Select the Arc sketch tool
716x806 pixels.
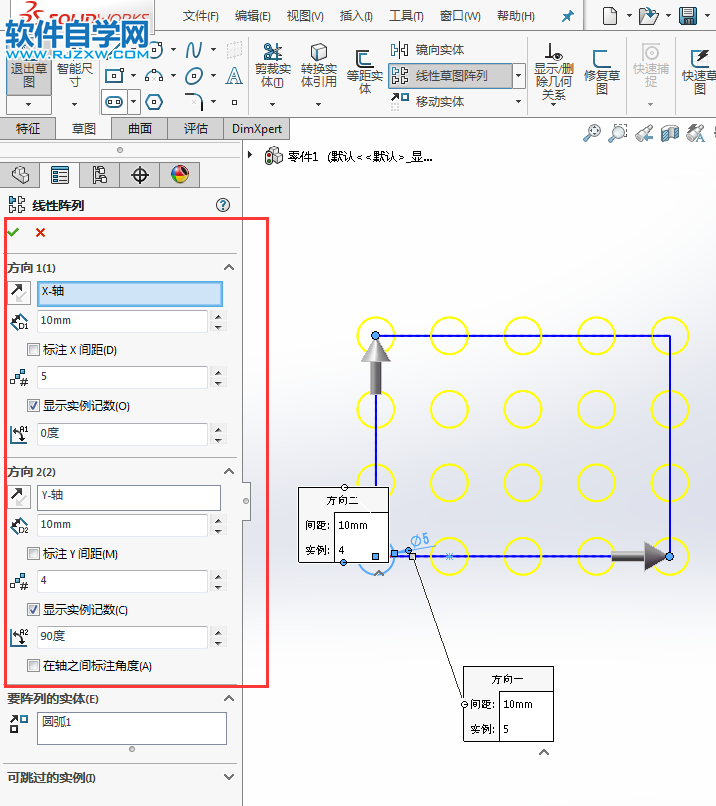coord(154,76)
